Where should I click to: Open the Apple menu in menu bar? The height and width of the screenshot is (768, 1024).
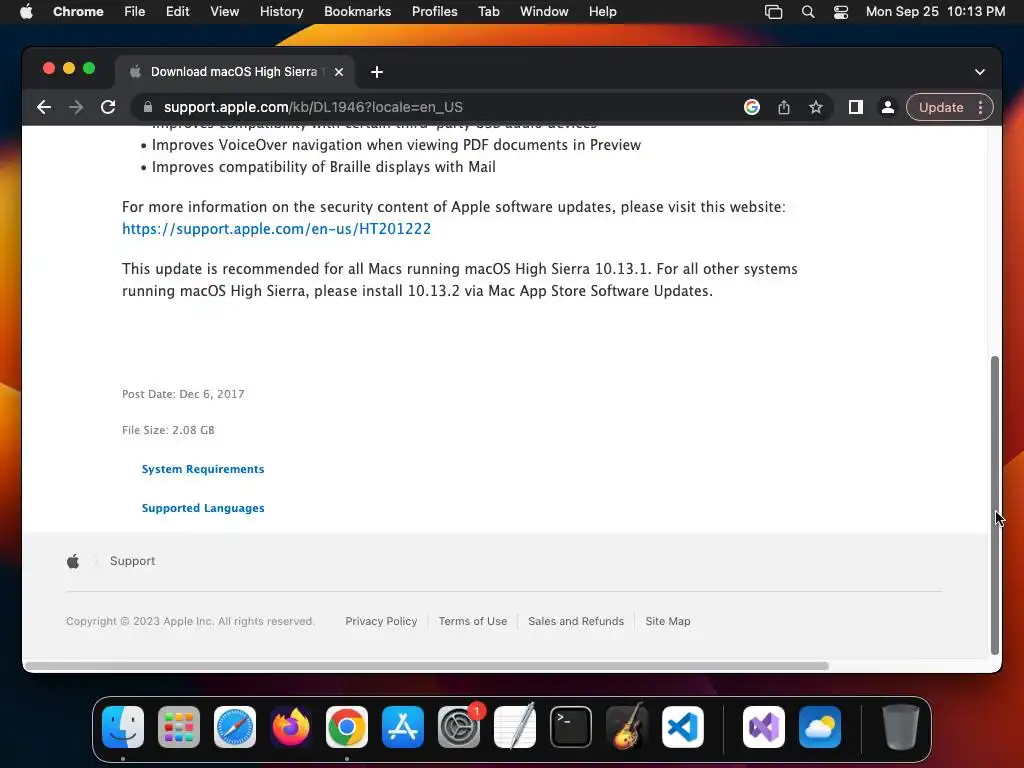pos(26,12)
